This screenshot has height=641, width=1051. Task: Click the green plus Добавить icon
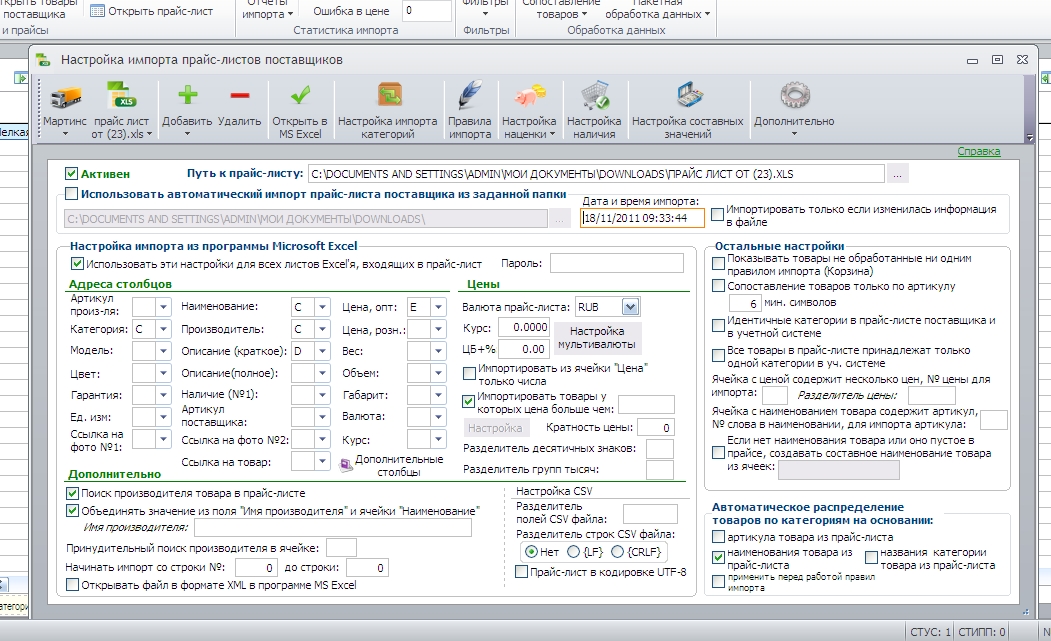coord(187,95)
